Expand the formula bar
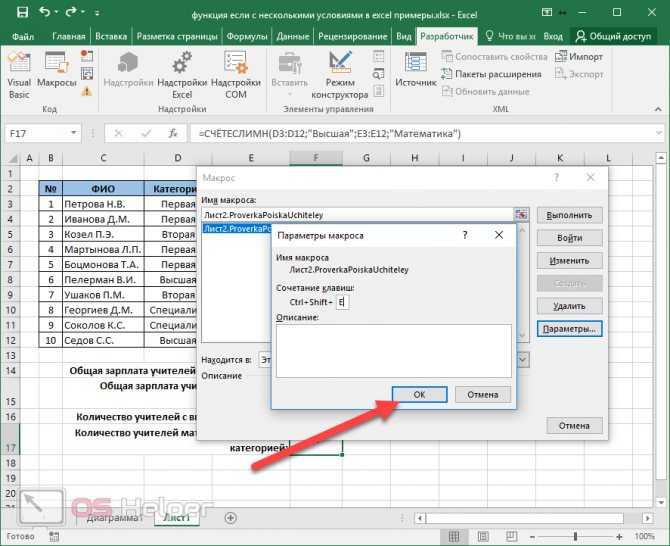Image resolution: width=670 pixels, height=546 pixels. click(x=658, y=133)
